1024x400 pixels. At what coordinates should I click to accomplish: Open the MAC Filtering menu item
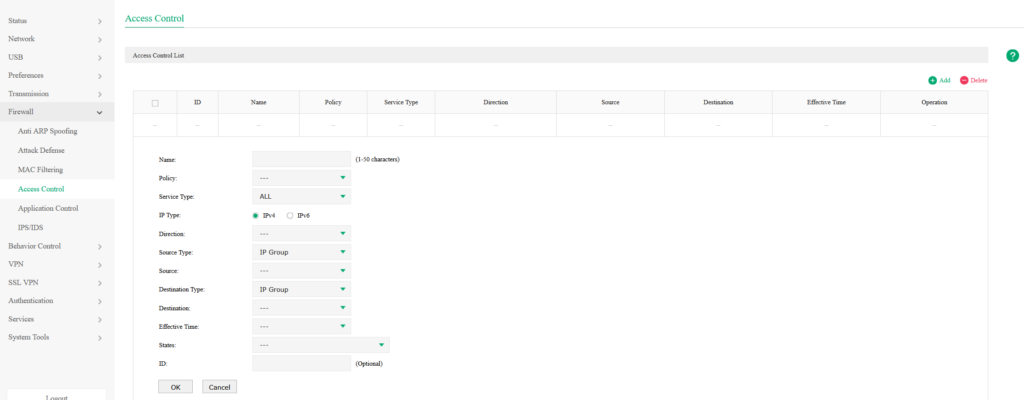(x=40, y=170)
